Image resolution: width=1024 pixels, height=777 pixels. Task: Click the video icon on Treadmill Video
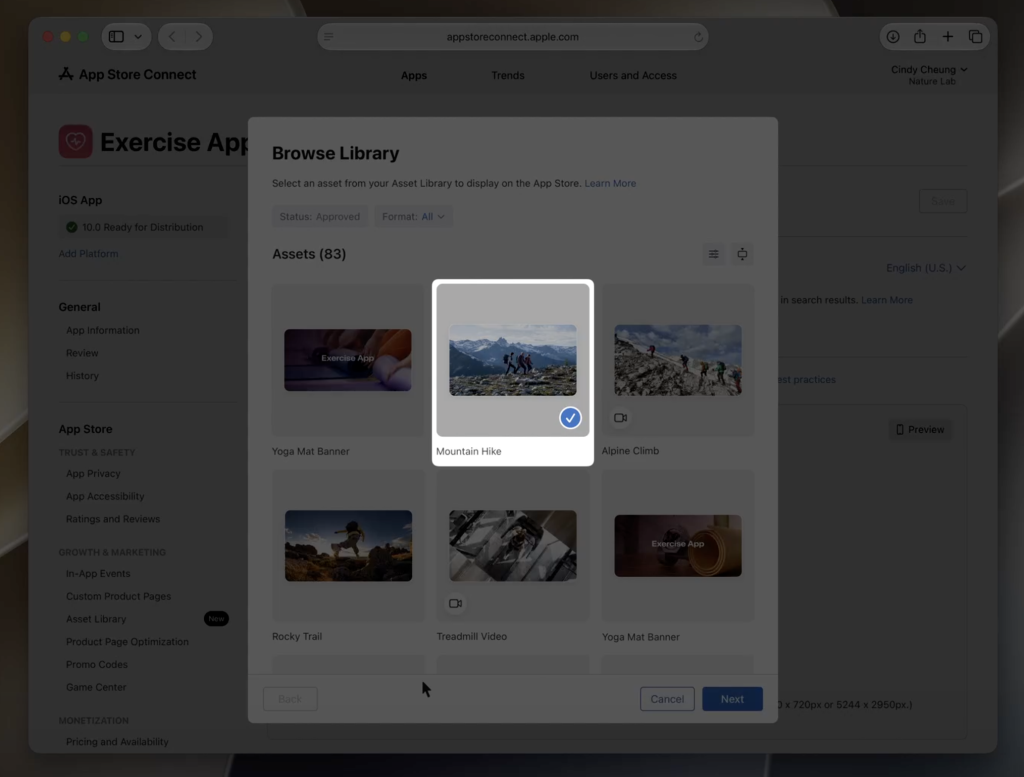[x=455, y=603]
